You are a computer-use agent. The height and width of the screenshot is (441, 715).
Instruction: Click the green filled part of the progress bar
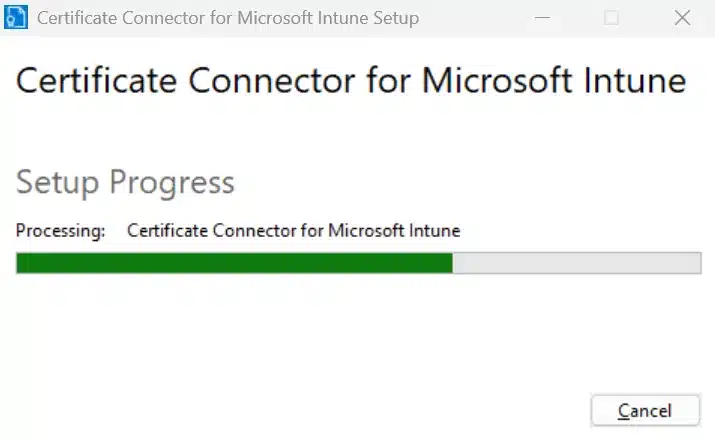point(234,263)
